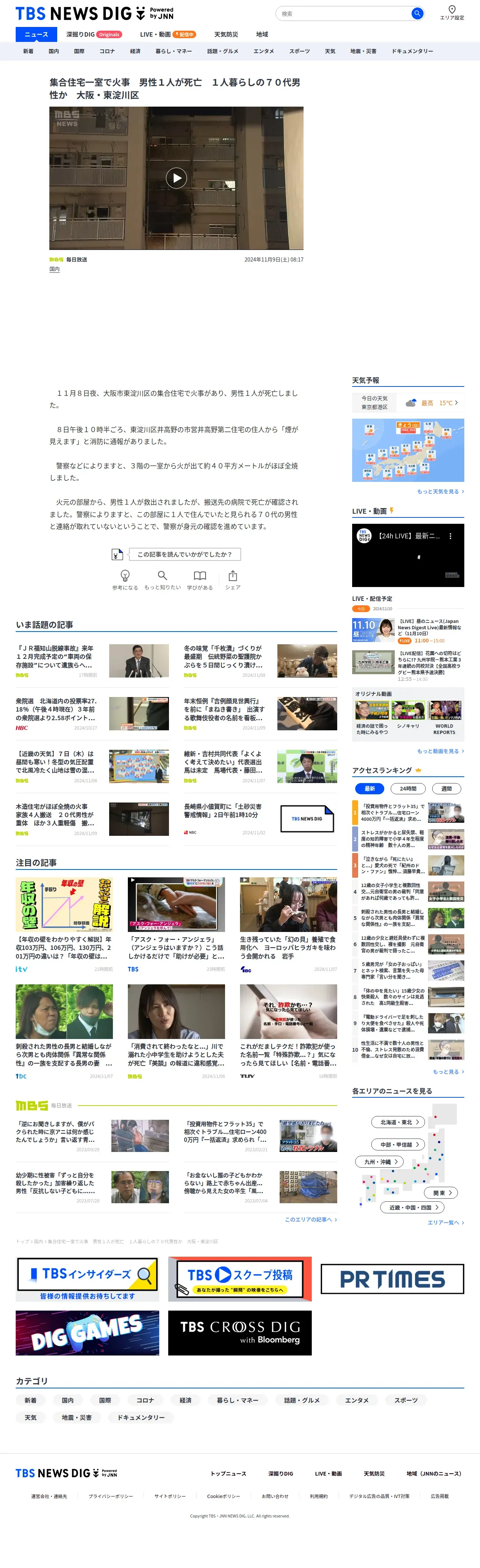Expand the 近畿・中国・四国 area button
The image size is (480, 1568).
coord(412,1207)
